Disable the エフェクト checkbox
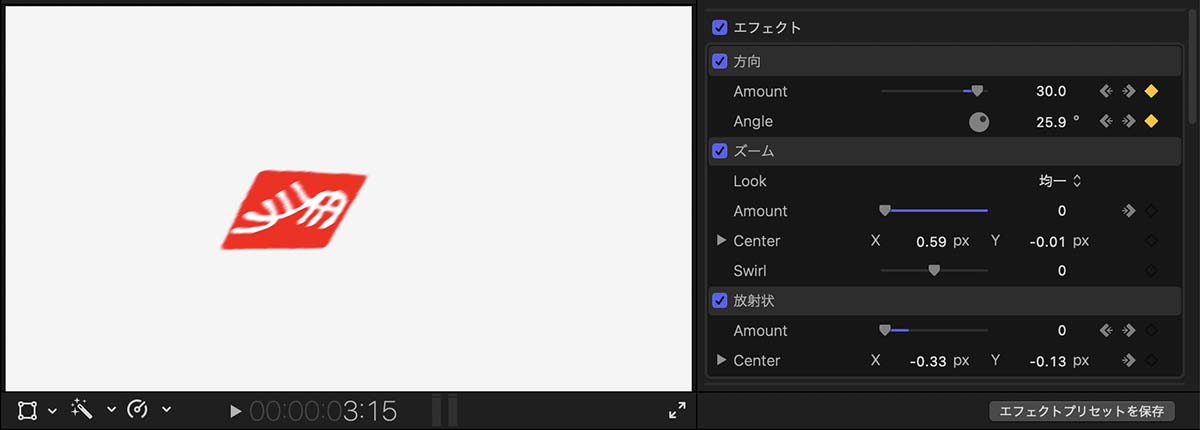Image resolution: width=1200 pixels, height=430 pixels. pos(719,27)
